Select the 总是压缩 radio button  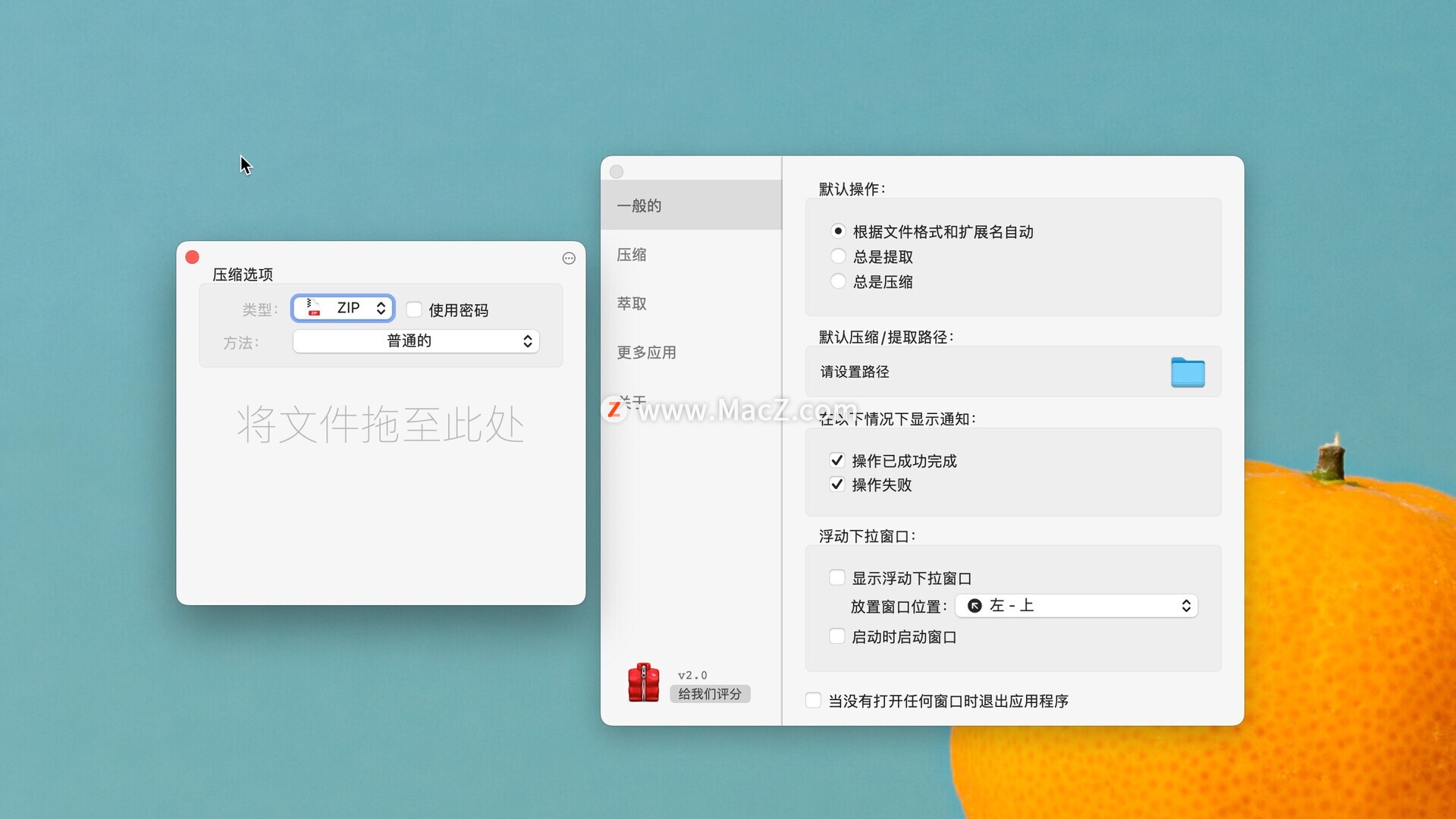pyautogui.click(x=838, y=281)
